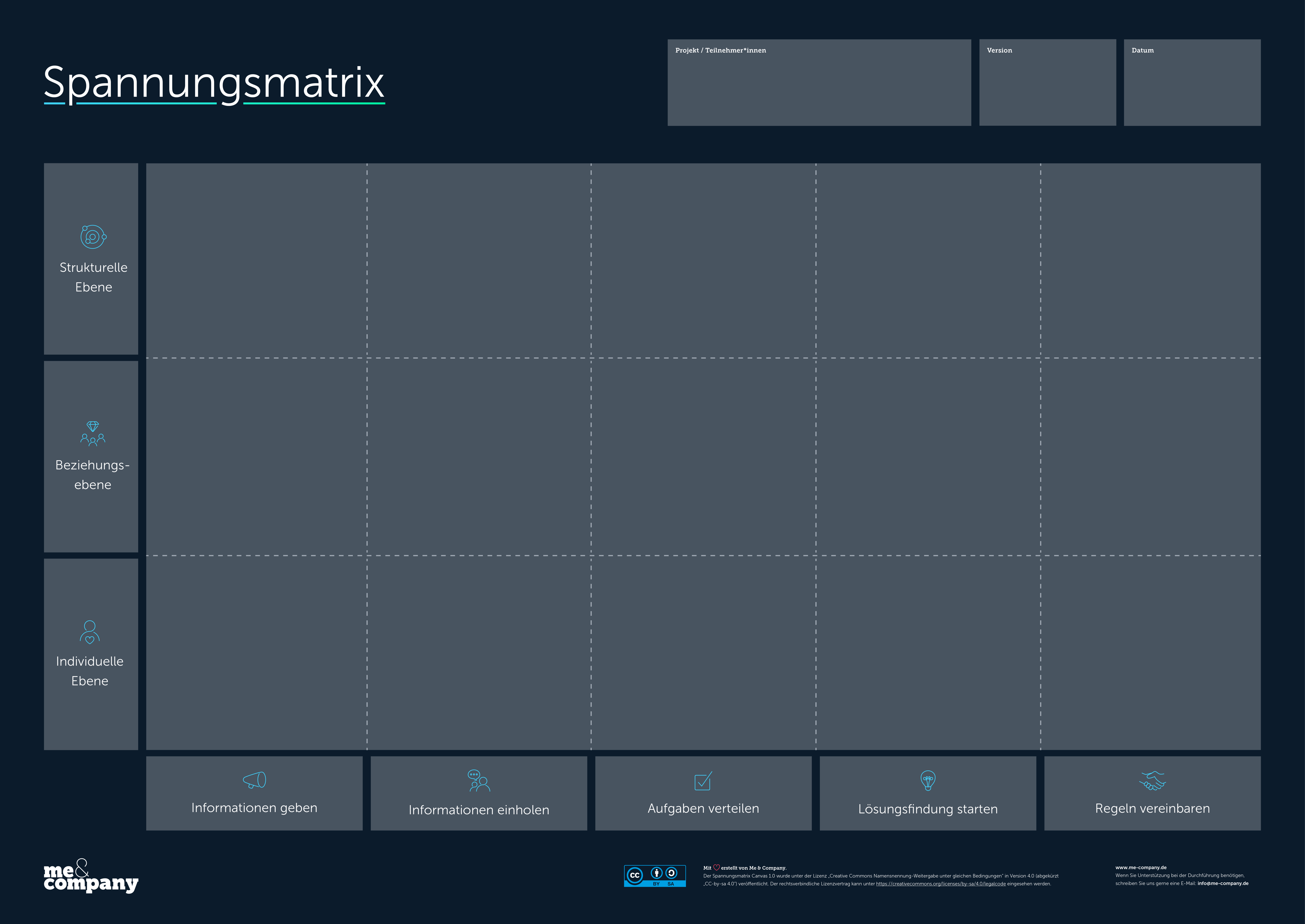Click the megaphone icon above Informationen geben

pos(254,779)
